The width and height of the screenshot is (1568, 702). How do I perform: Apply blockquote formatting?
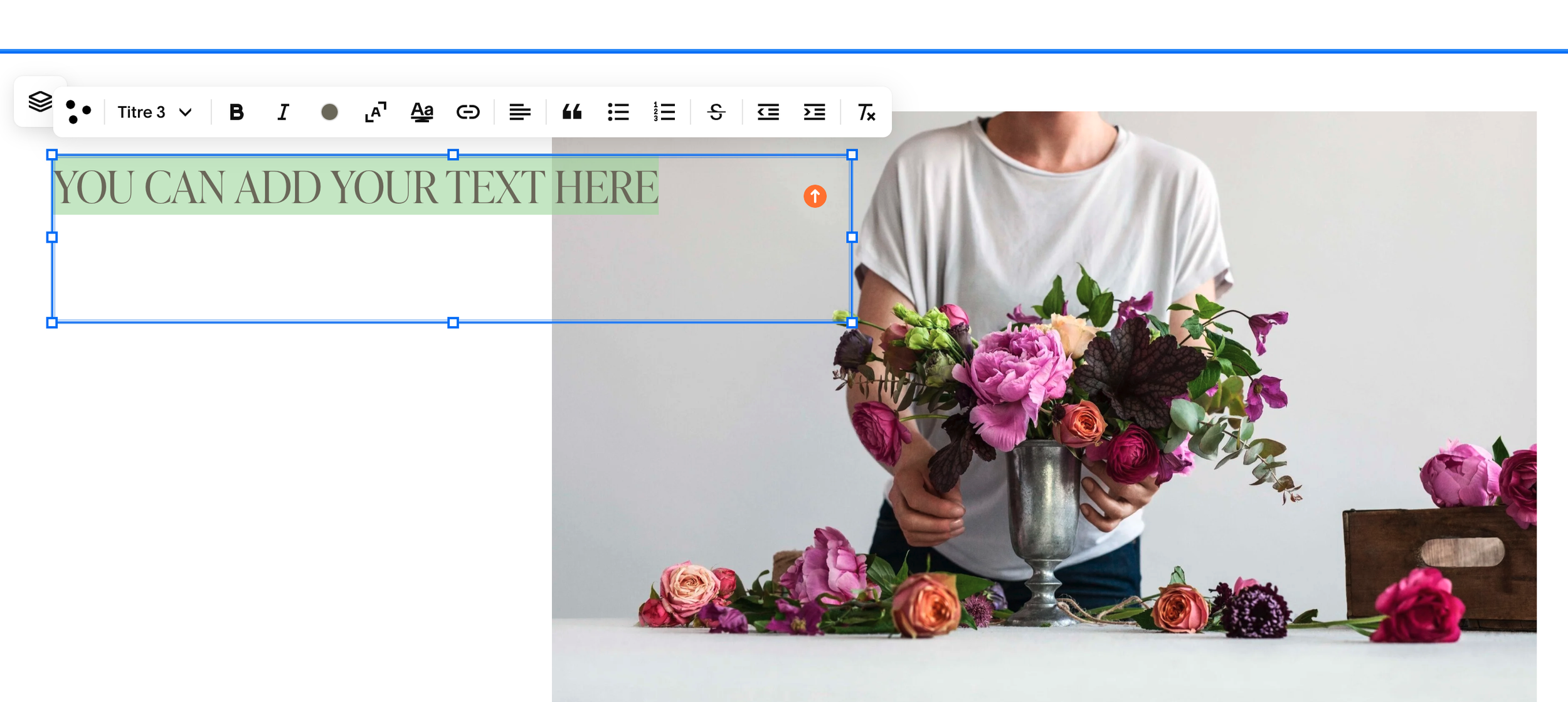[x=571, y=112]
